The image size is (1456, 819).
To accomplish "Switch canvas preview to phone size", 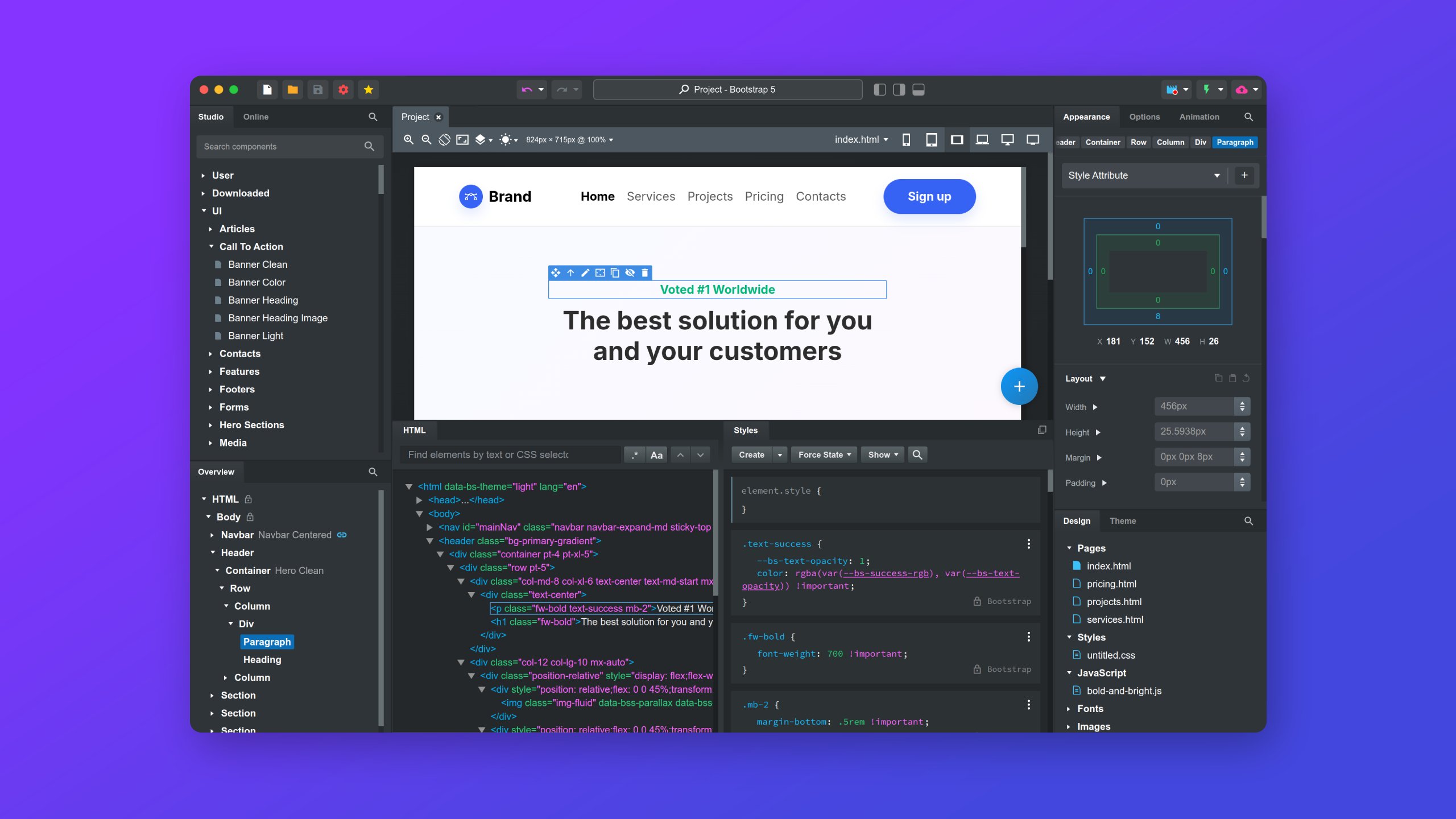I will click(907, 139).
